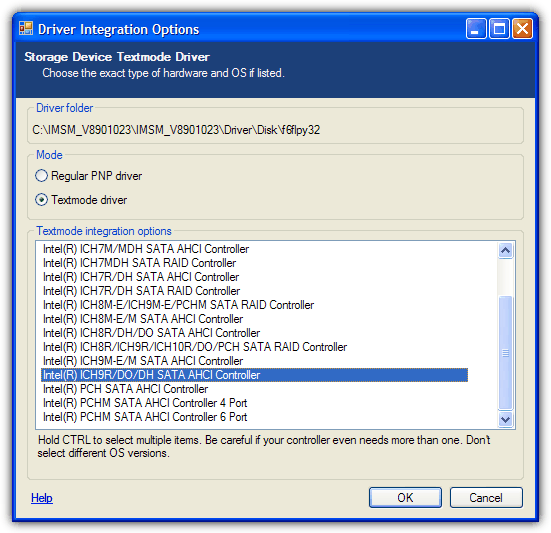Select PCHM SATA AHCI Controller 6 Port
Screen dimensions: 551x533
click(254, 417)
